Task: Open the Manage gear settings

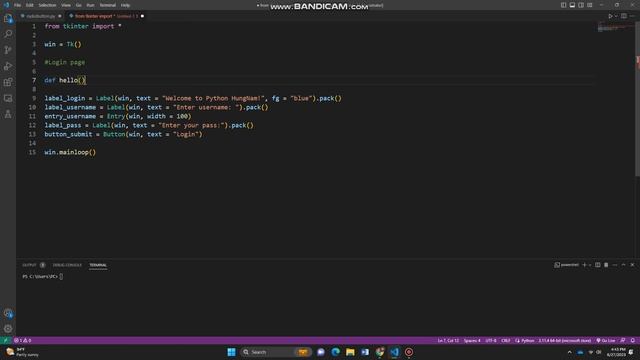Action: (8, 329)
